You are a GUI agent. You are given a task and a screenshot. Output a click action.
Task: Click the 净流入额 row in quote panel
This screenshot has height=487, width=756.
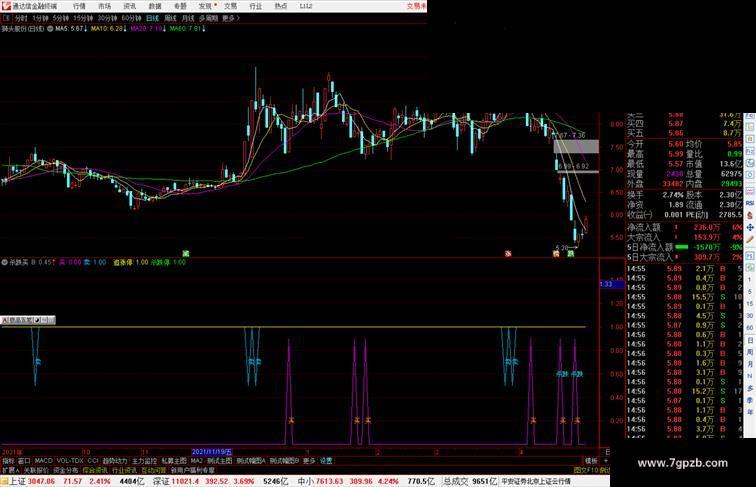coord(685,227)
